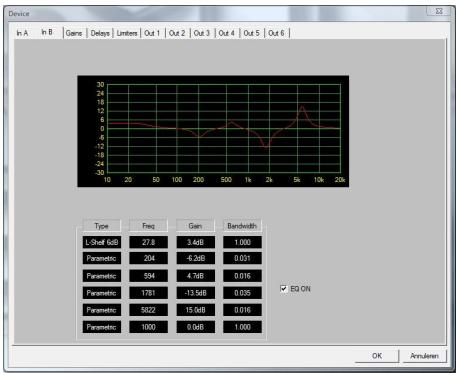Click the EQ curve peak near 5k
This screenshot has height=373, width=459.
point(302,107)
